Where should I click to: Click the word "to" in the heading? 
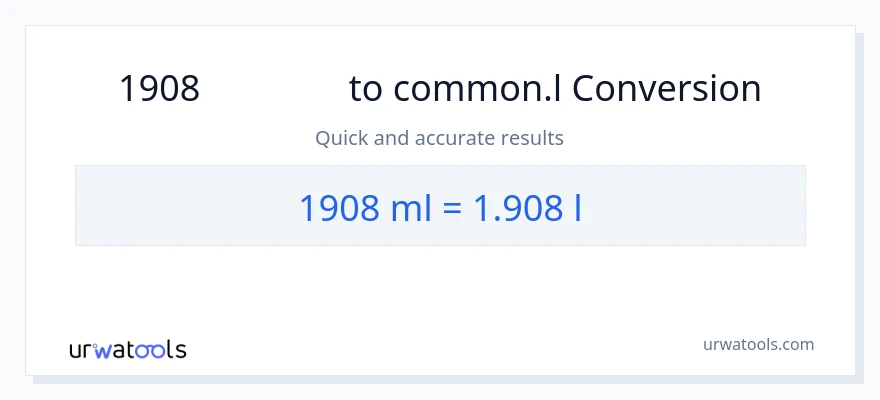pos(364,90)
